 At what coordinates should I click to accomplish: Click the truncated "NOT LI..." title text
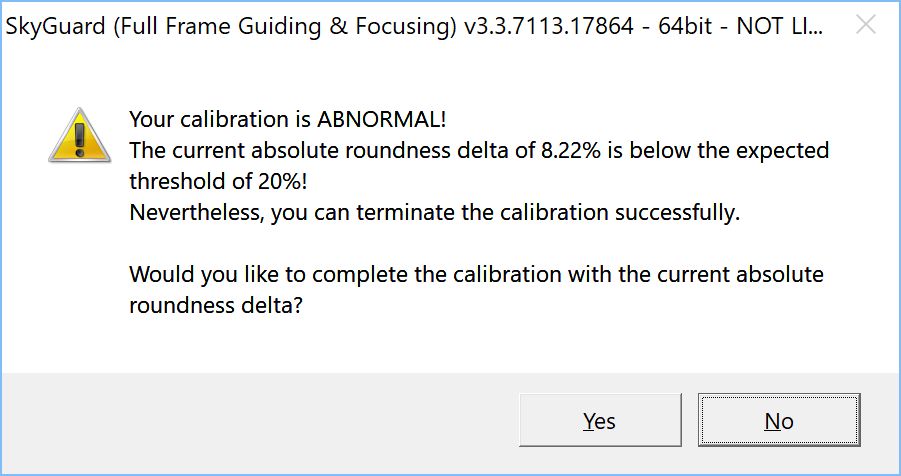(780, 28)
